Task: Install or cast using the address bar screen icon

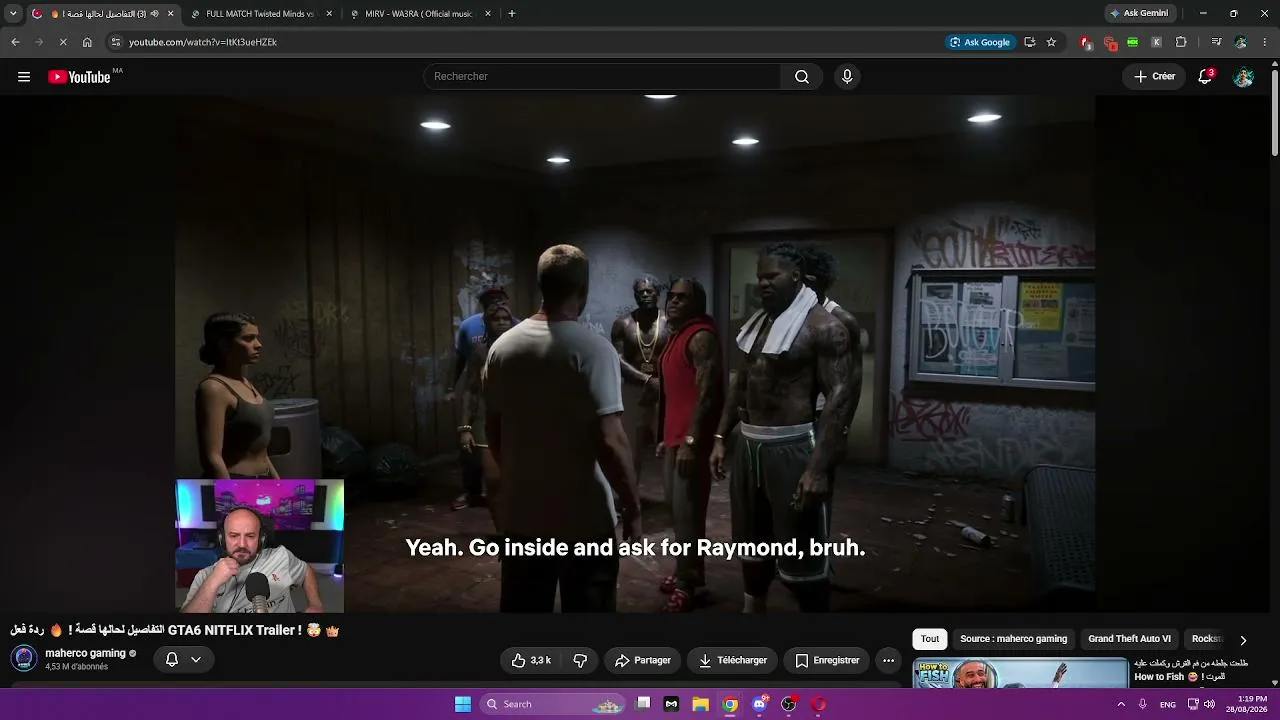Action: pyautogui.click(x=1029, y=42)
